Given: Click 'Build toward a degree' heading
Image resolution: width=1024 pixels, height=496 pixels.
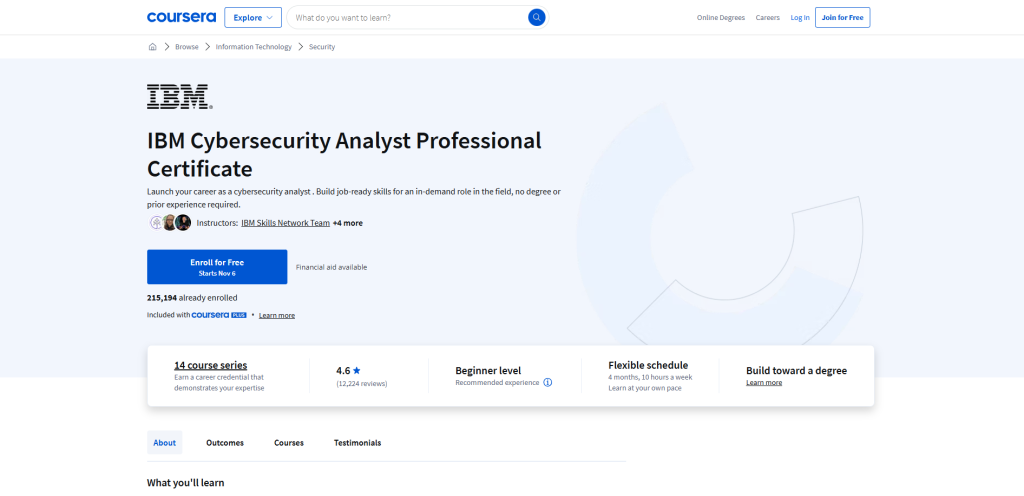Looking at the screenshot, I should tap(796, 371).
